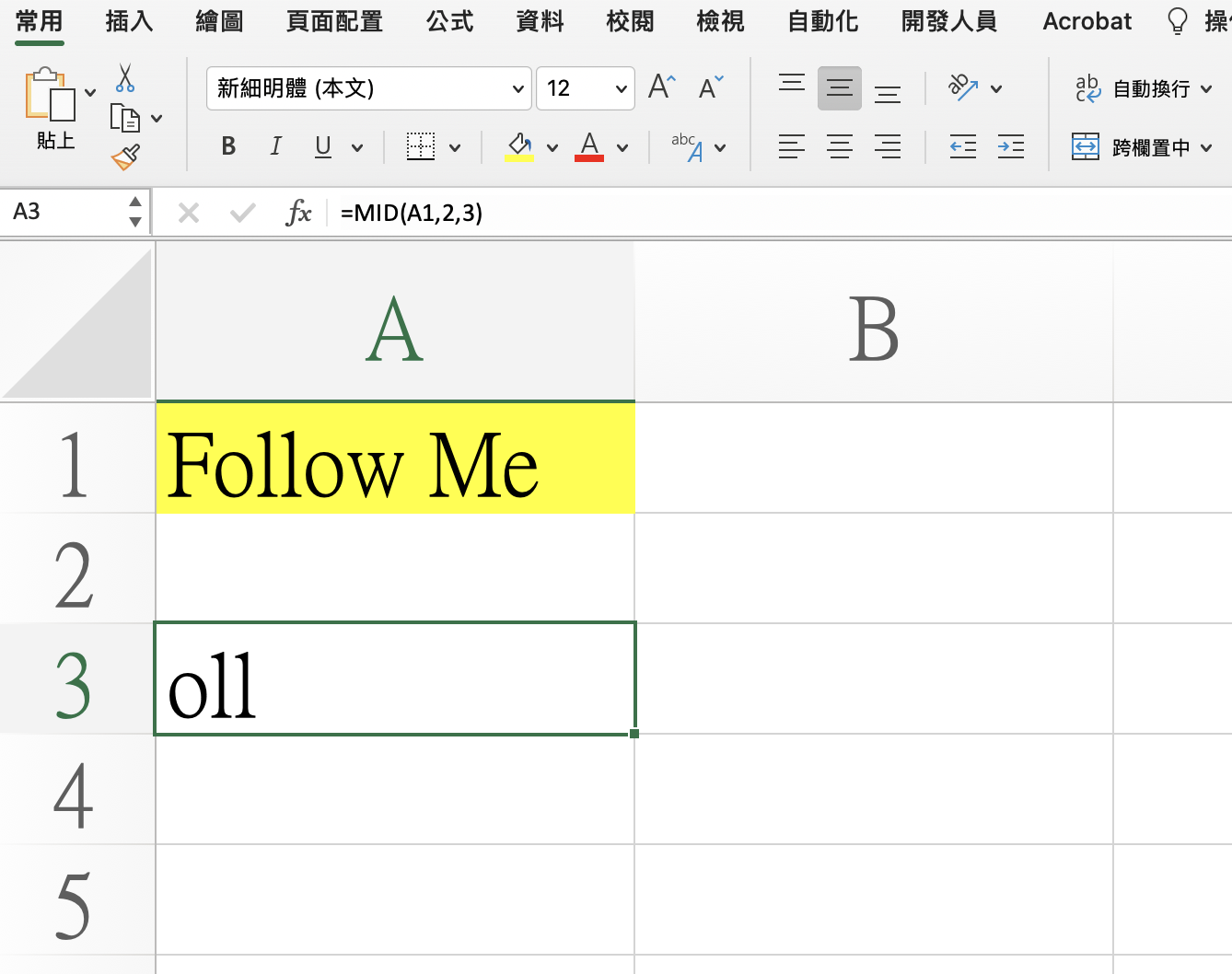Open the underline style dropdown arrow

357,147
